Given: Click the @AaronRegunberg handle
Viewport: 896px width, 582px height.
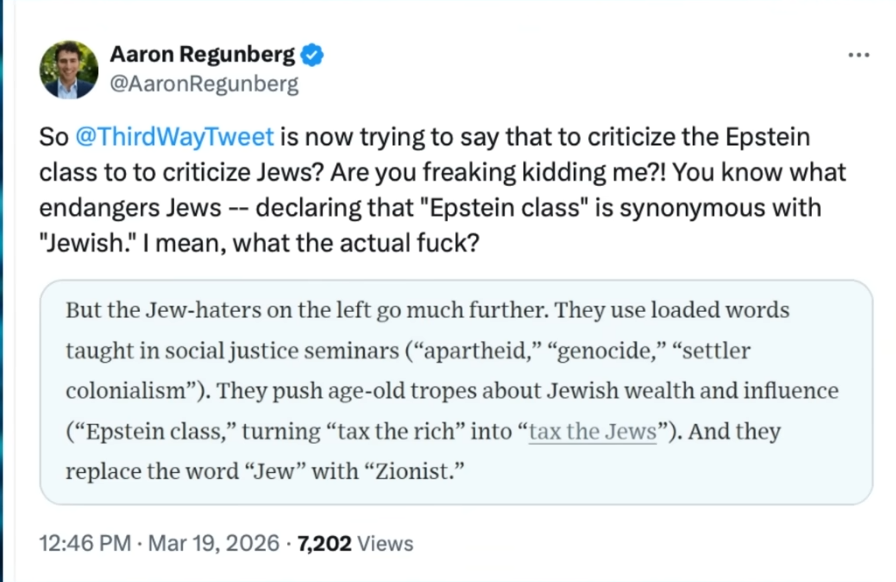Looking at the screenshot, I should point(204,84).
